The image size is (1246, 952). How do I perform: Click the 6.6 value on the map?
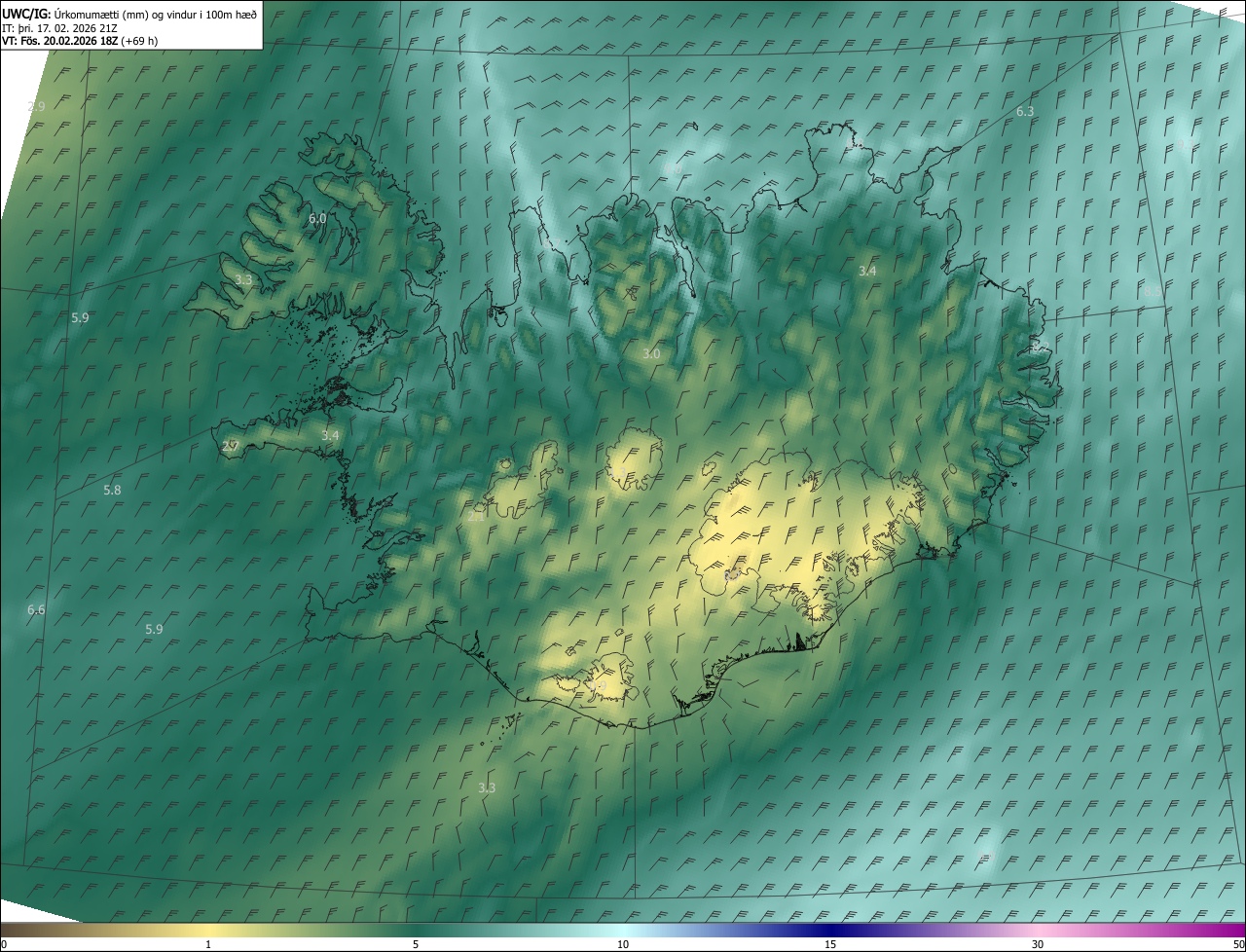click(x=36, y=610)
